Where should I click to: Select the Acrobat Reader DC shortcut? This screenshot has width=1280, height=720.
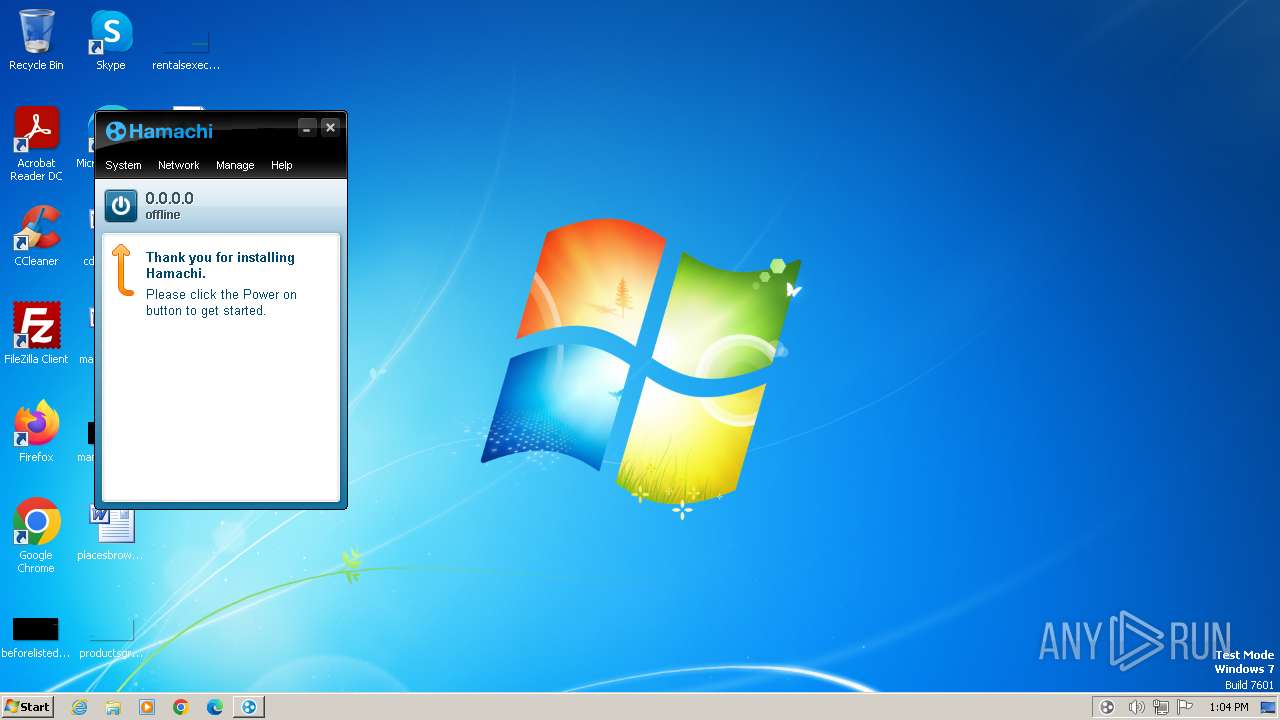tap(36, 144)
